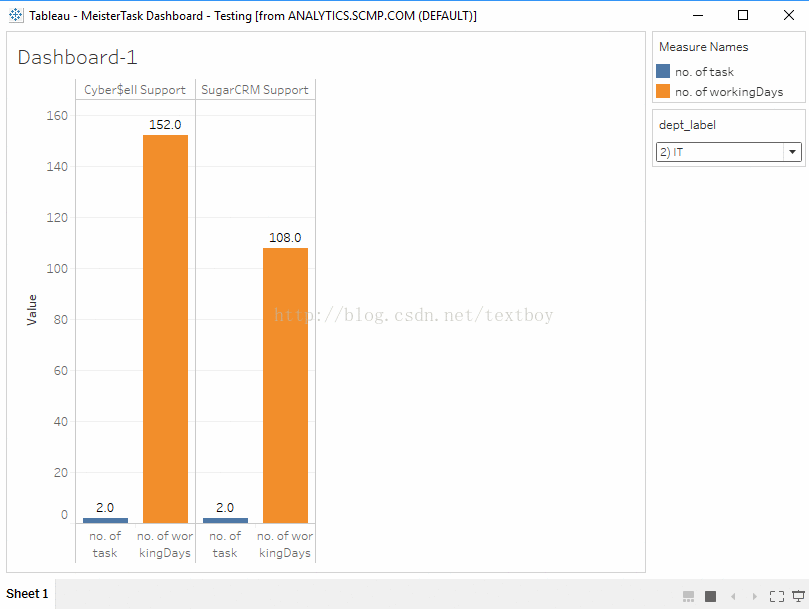
Task: Click the Value axis title
Action: (32, 310)
